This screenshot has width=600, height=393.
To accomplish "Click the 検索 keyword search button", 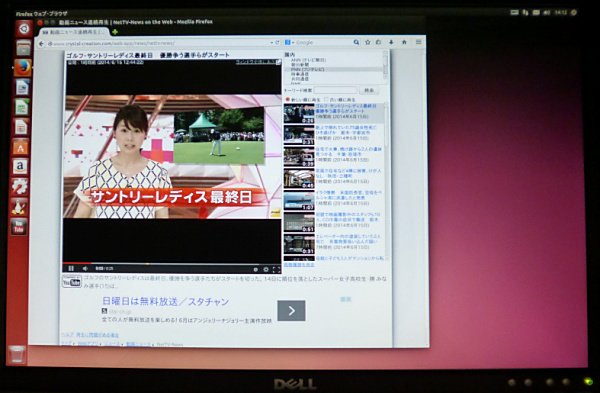I will (x=369, y=90).
